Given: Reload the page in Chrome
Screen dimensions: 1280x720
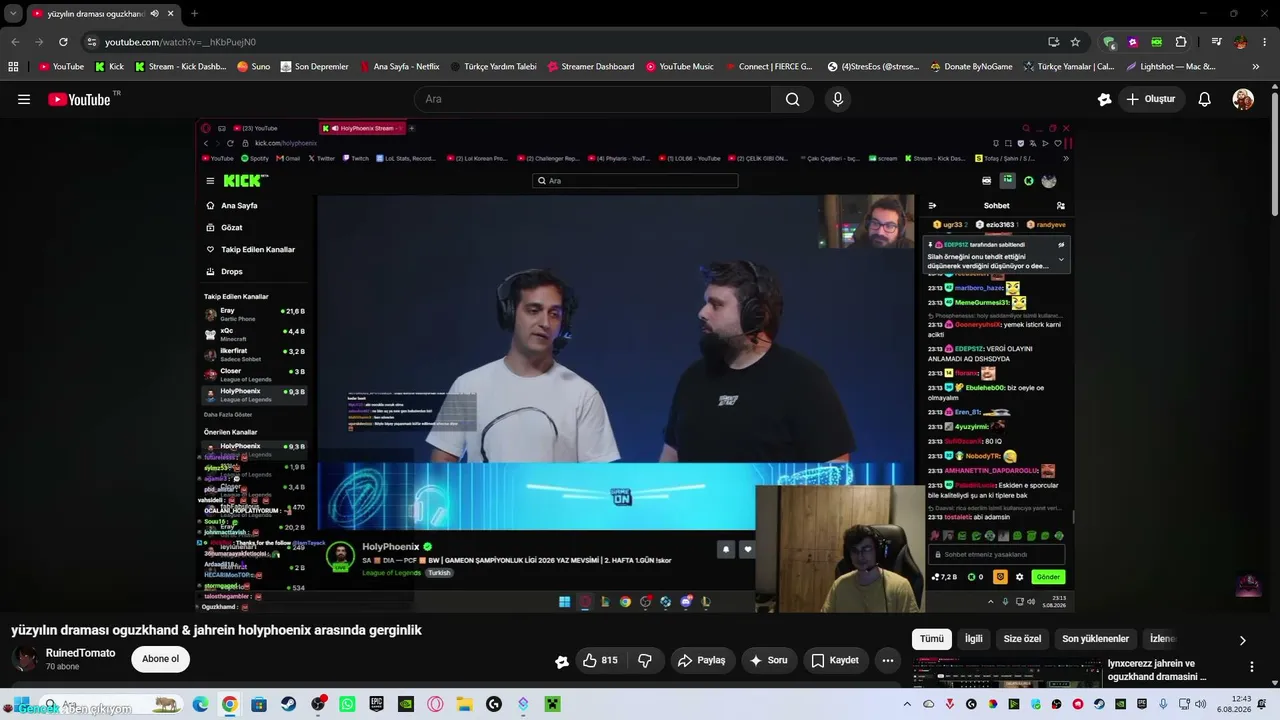Looking at the screenshot, I should 63,42.
